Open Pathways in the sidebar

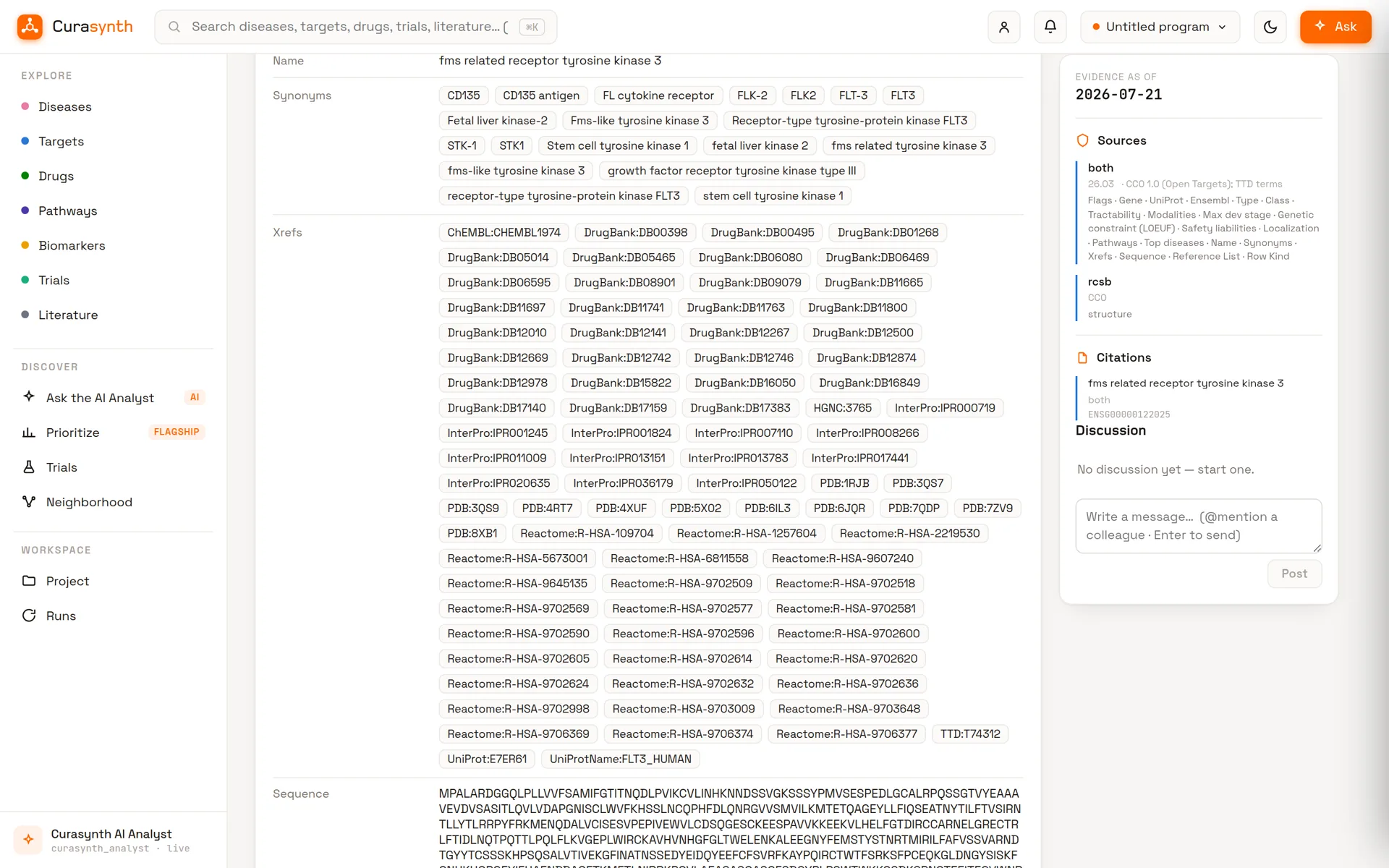coord(67,210)
